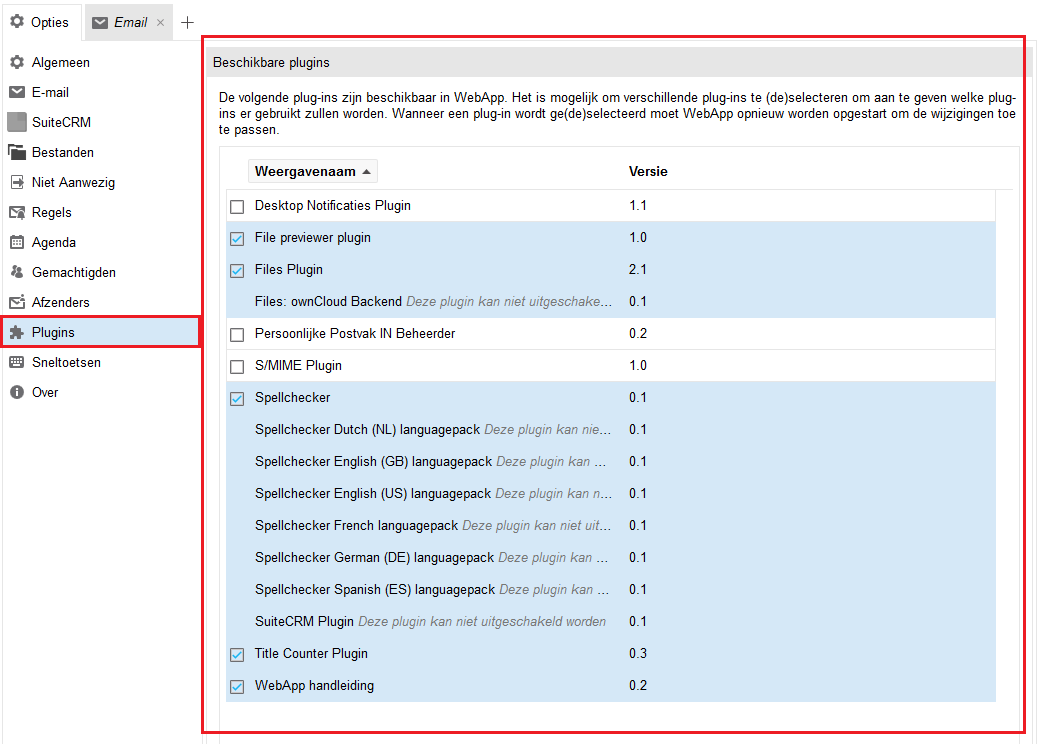The width and height of the screenshot is (1039, 744).
Task: Enable Desktop Notificaties Plugin checkbox
Action: pyautogui.click(x=237, y=207)
